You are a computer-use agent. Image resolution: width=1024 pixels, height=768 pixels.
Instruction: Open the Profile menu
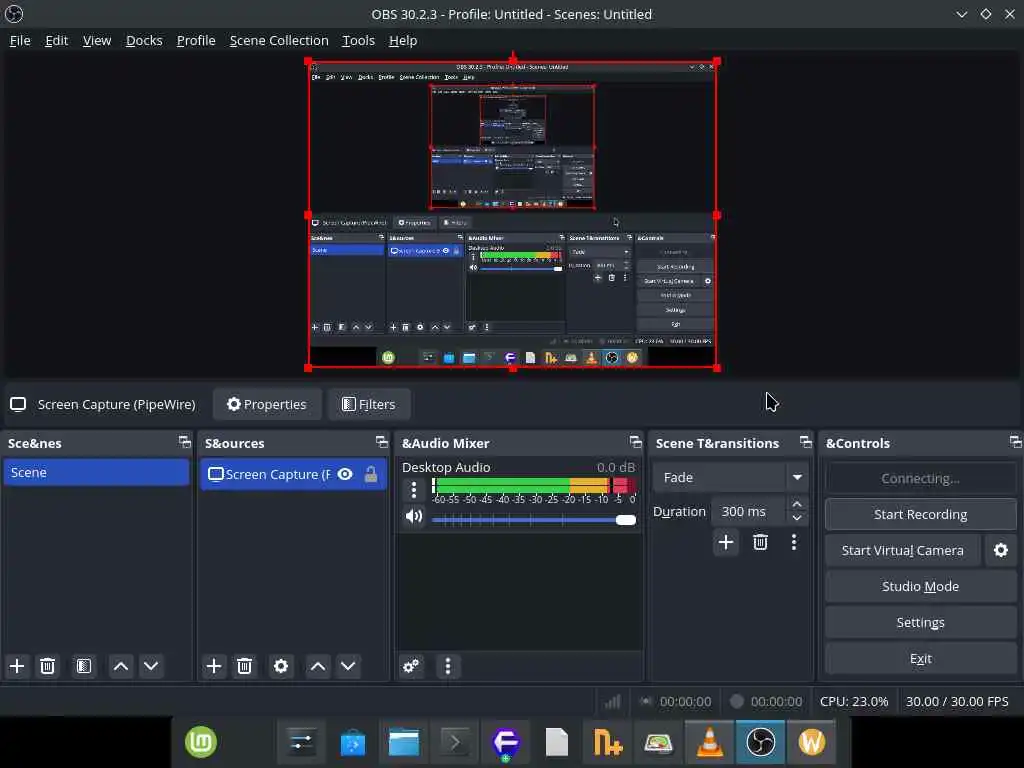196,40
